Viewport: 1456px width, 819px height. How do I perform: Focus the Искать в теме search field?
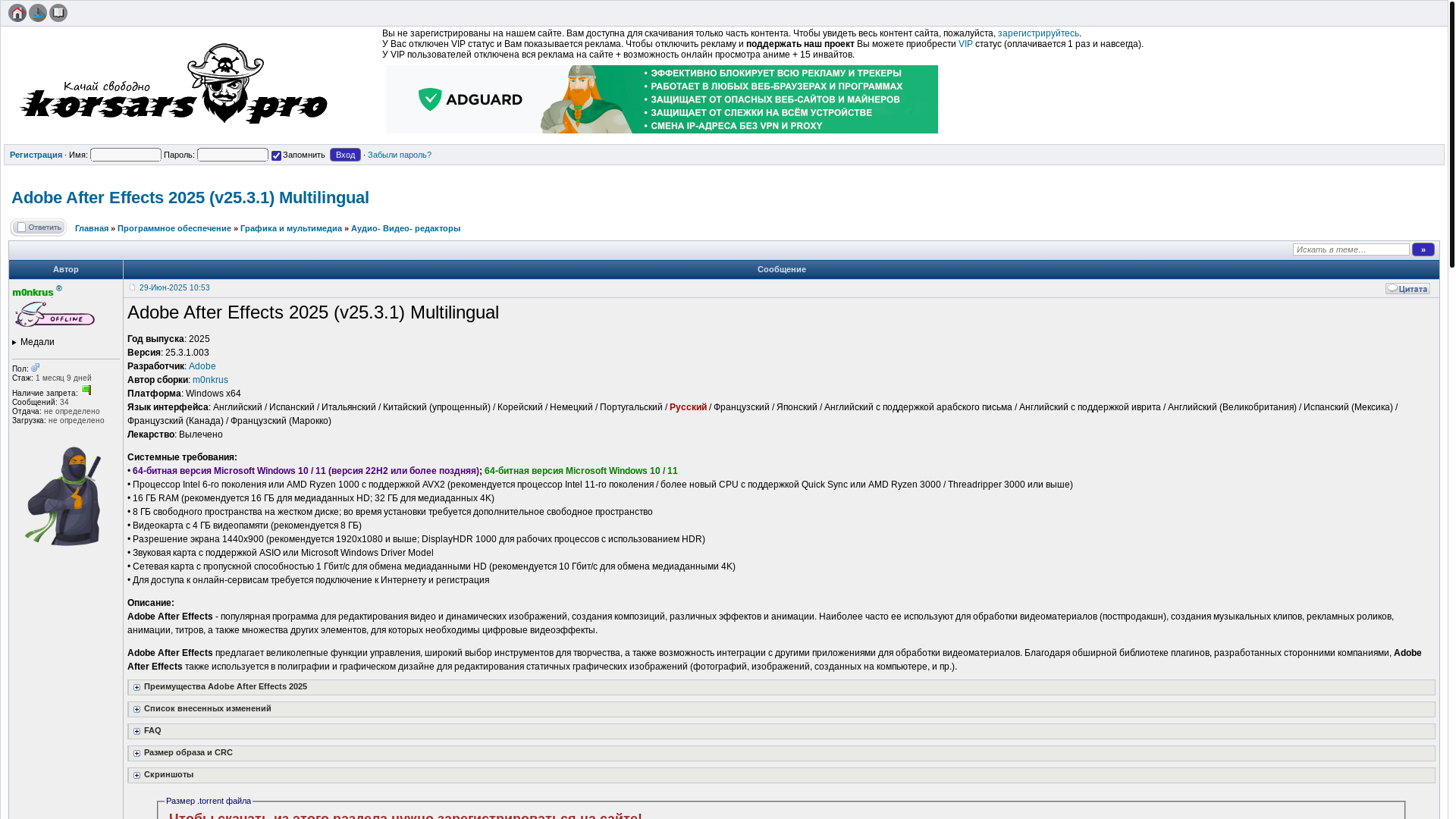tap(1351, 249)
